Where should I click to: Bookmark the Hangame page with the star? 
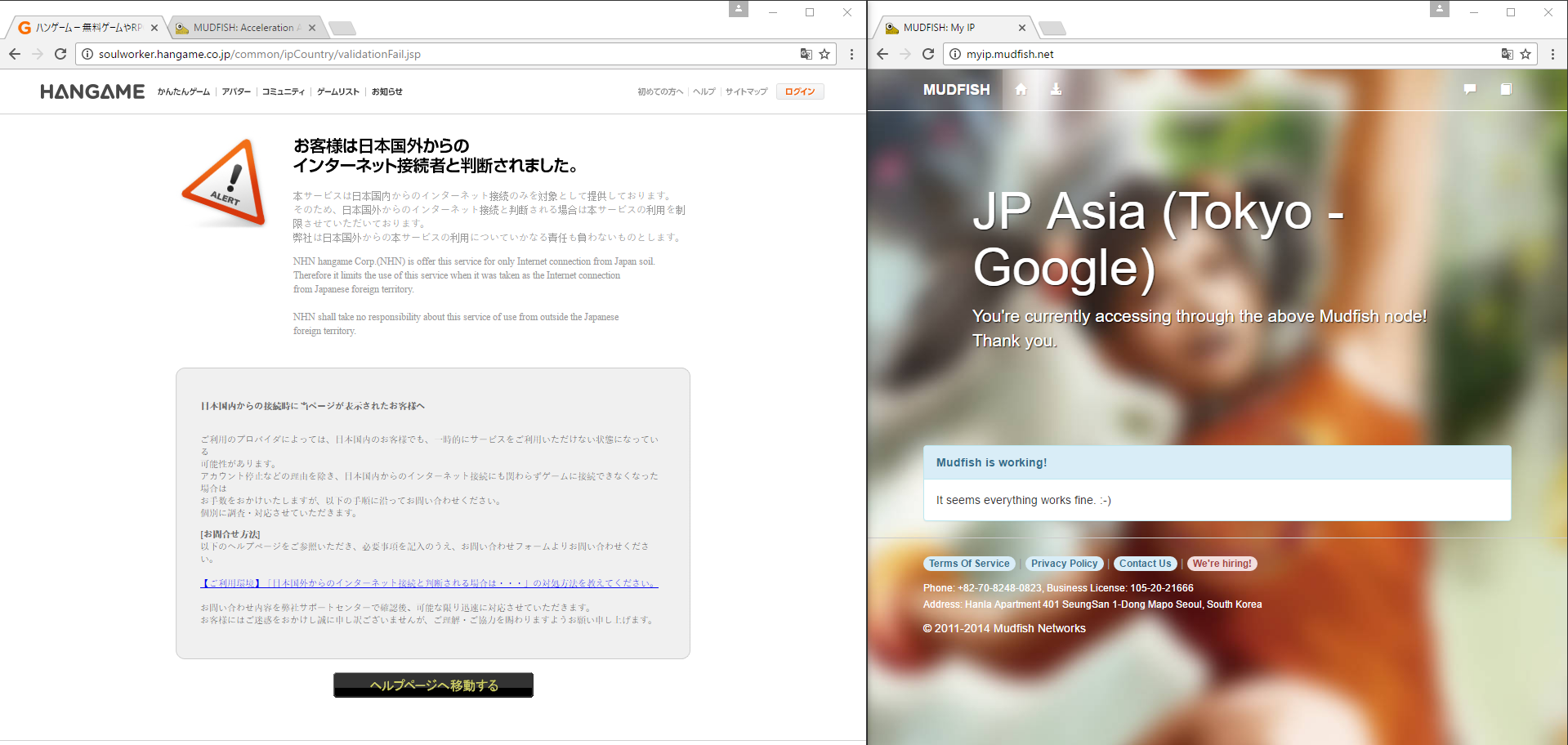point(824,54)
